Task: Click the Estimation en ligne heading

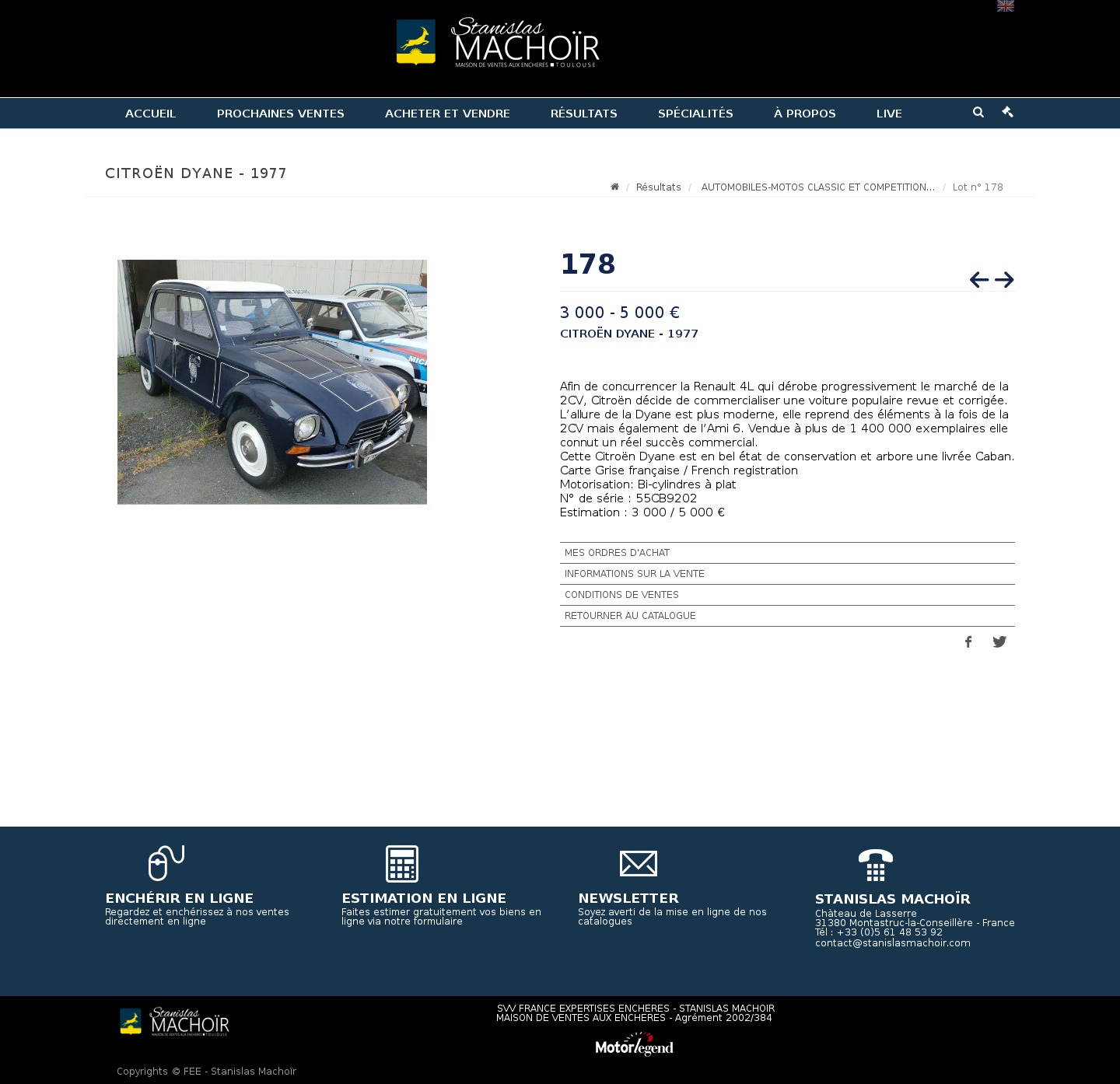Action: (x=424, y=898)
